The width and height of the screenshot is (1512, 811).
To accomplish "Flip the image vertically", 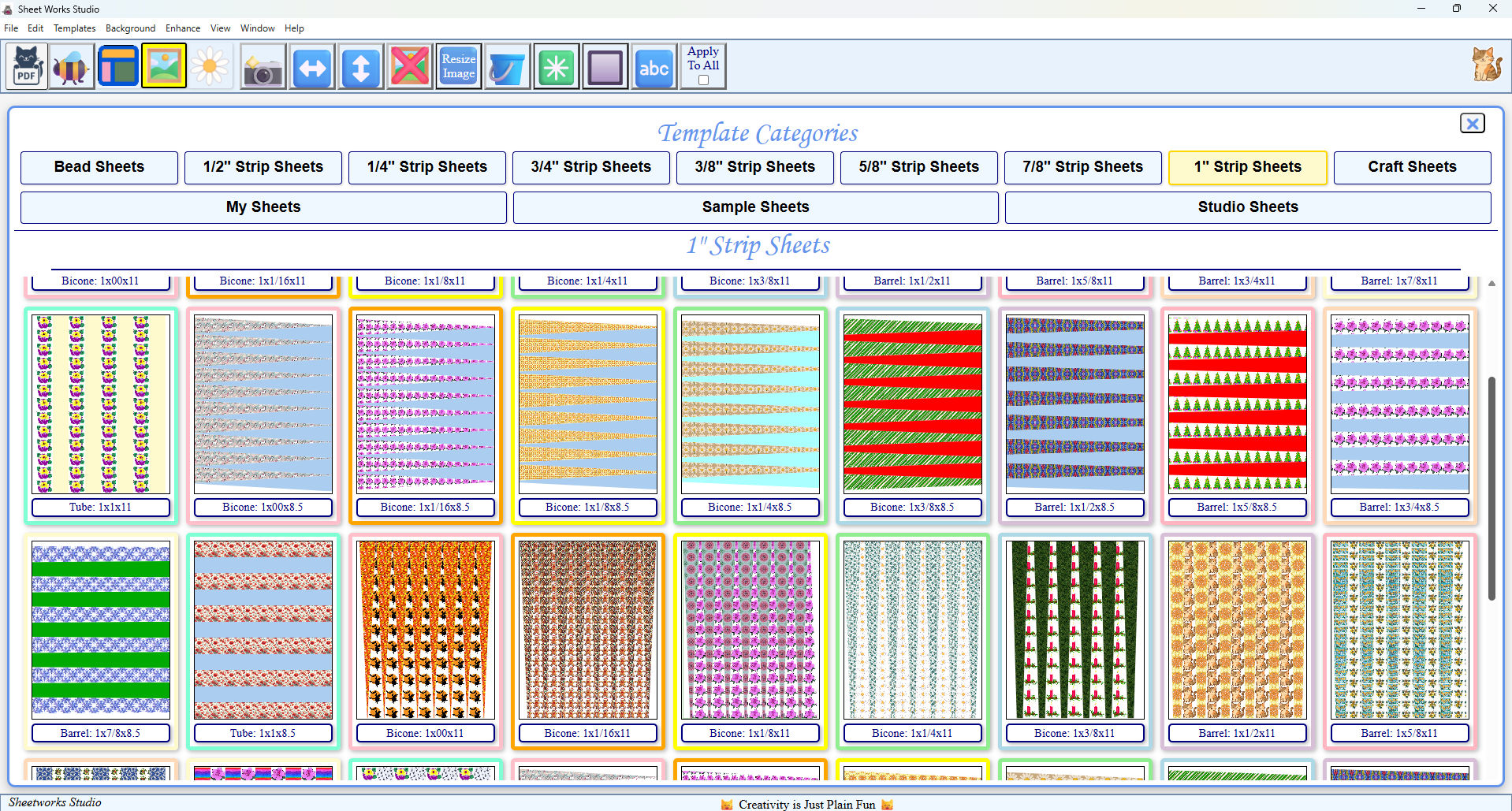I will click(360, 65).
